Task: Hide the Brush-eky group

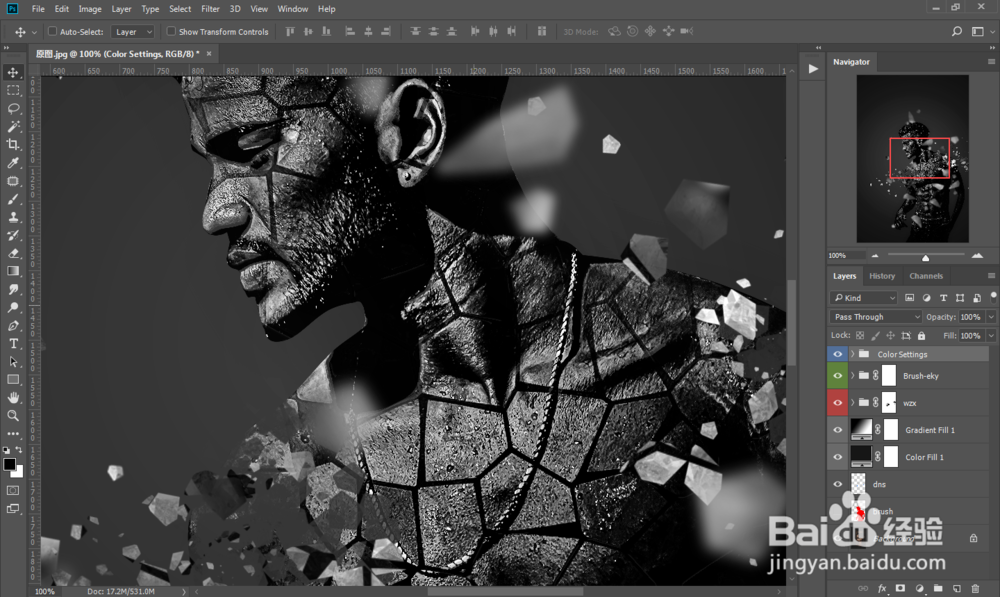Action: 837,376
